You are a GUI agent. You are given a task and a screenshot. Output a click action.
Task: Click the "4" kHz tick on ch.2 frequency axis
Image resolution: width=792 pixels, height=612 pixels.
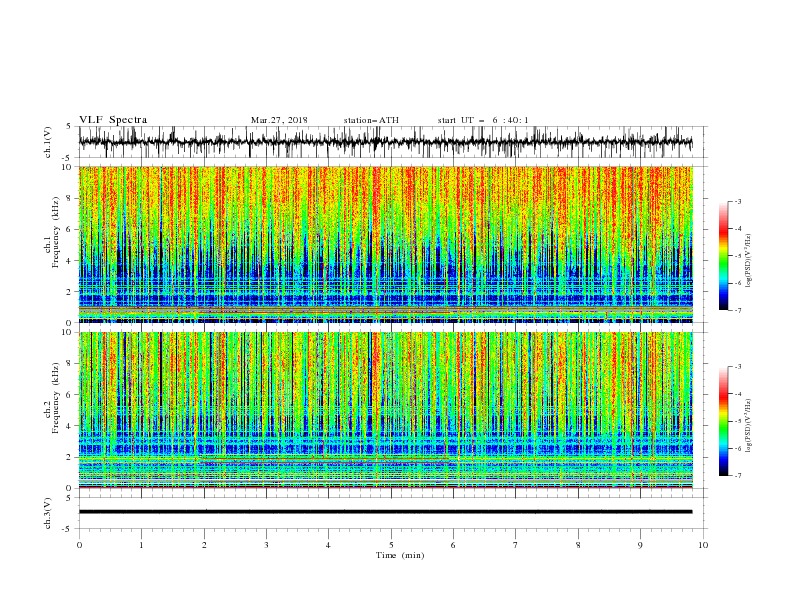[70, 426]
